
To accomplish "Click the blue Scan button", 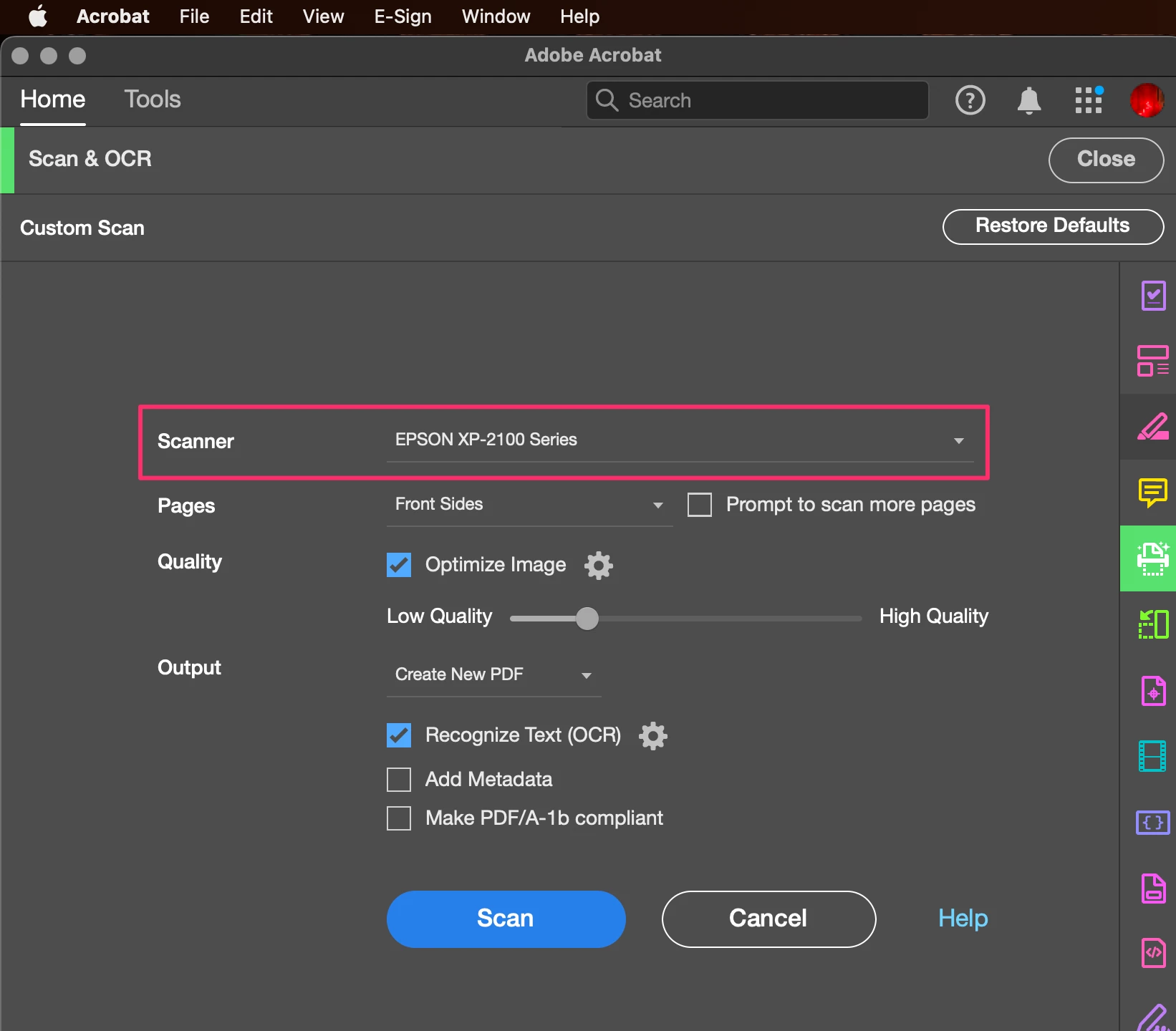I will point(506,919).
